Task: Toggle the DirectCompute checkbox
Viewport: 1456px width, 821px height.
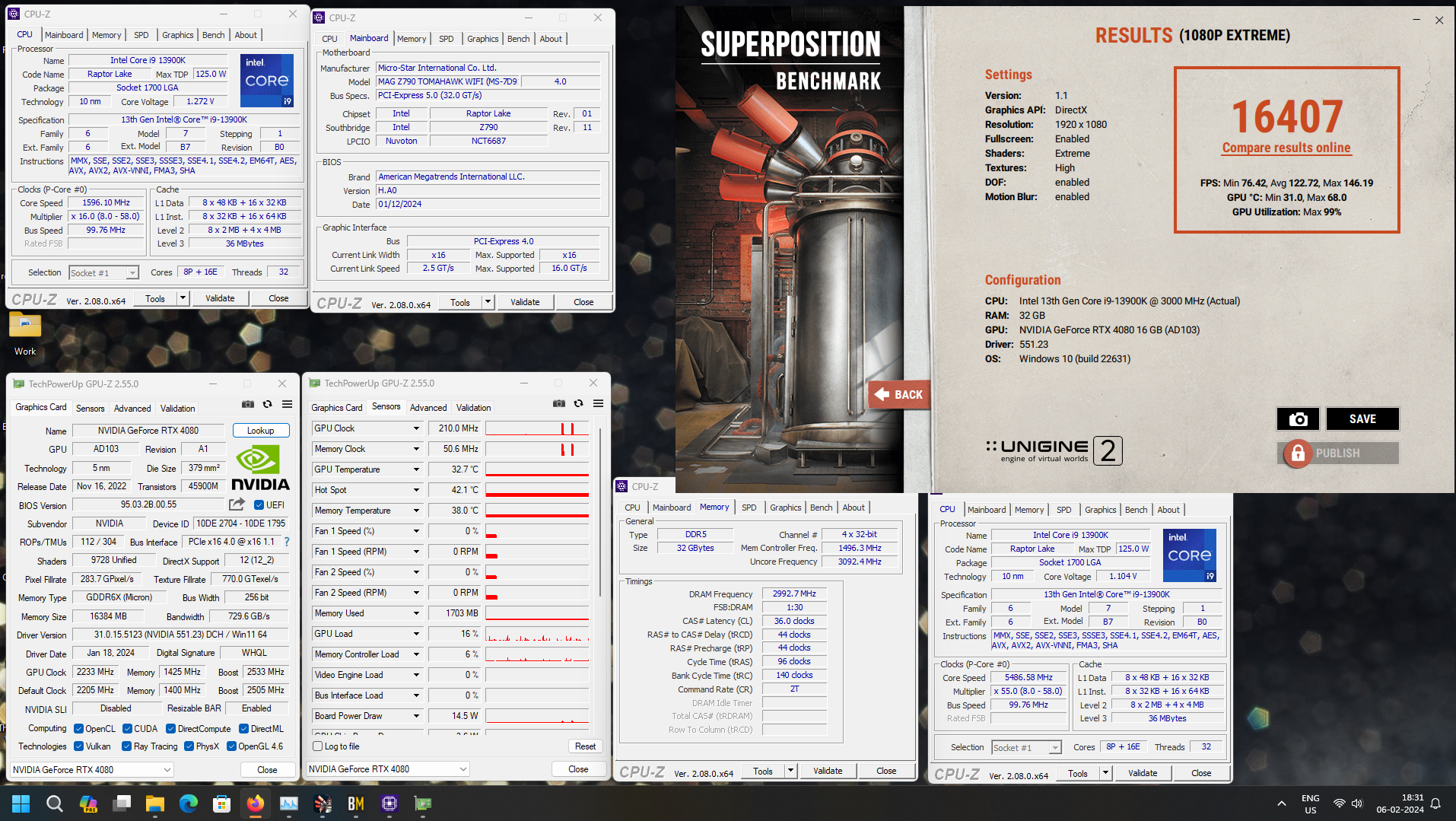Action: tap(170, 728)
